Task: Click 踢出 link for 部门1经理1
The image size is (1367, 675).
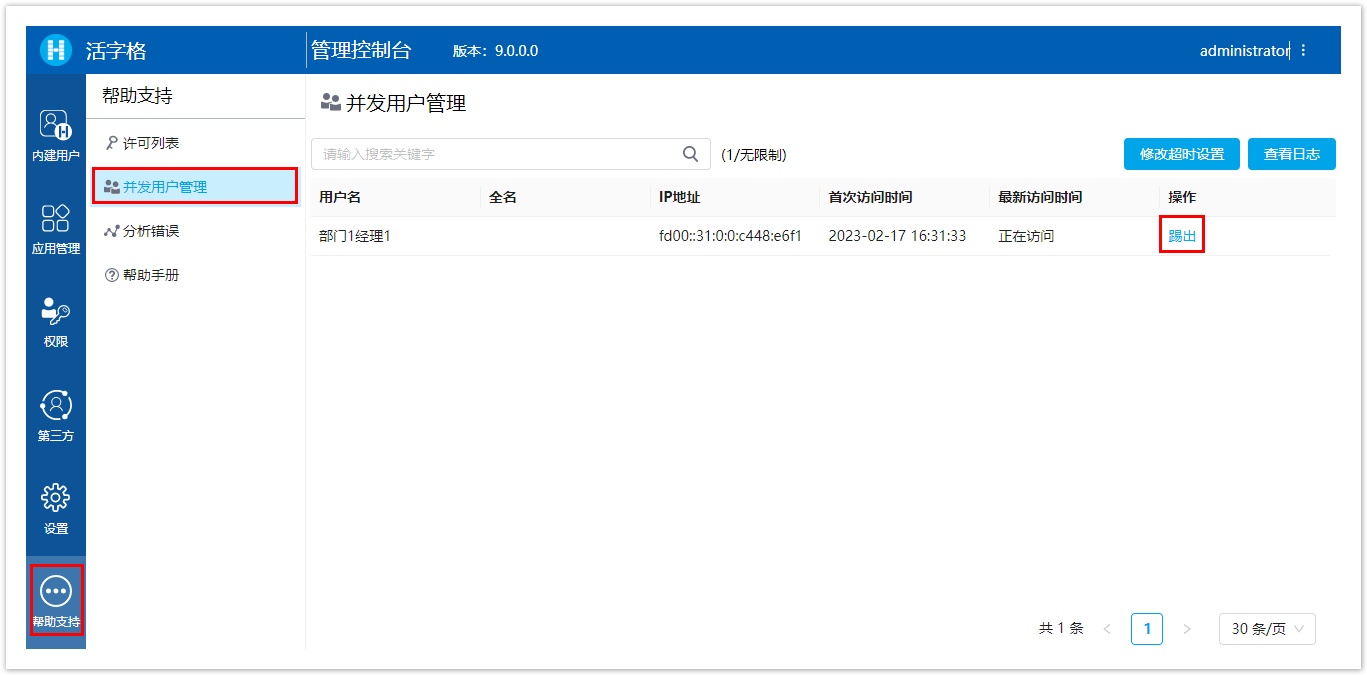Action: coord(1182,236)
